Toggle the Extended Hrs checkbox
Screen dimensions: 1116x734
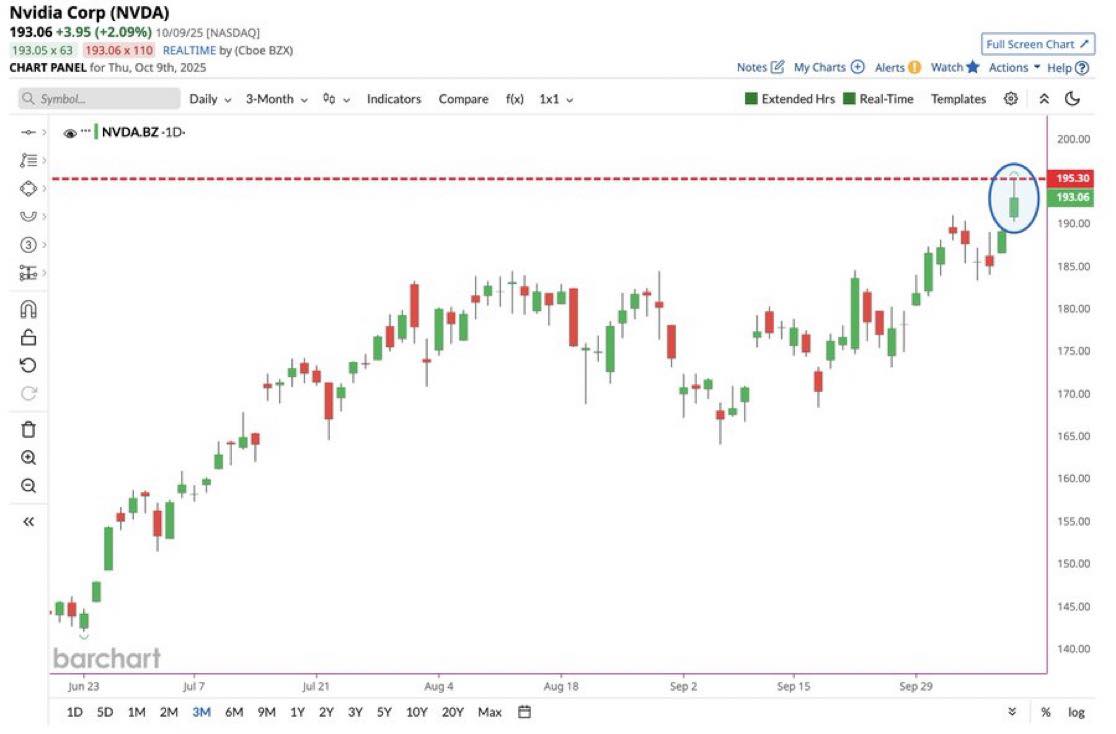[x=751, y=98]
